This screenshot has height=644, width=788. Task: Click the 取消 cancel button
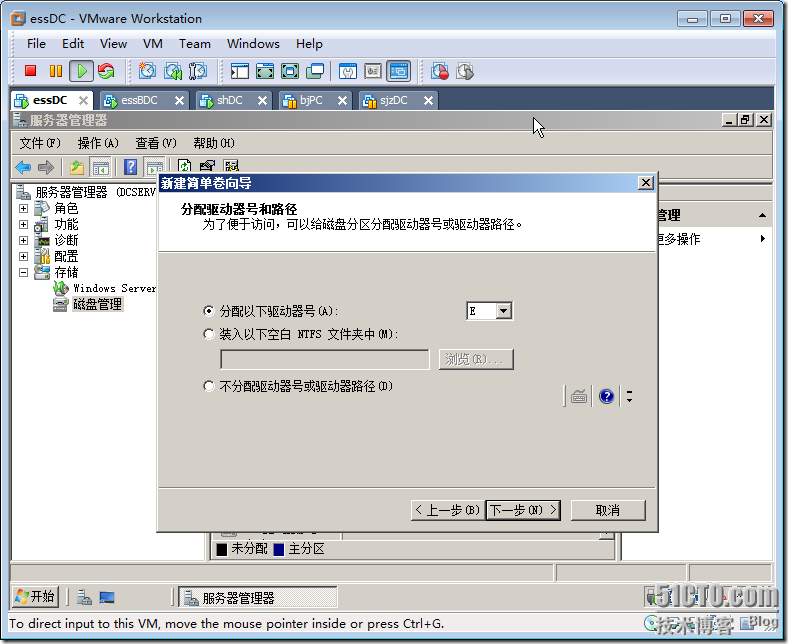pos(608,510)
